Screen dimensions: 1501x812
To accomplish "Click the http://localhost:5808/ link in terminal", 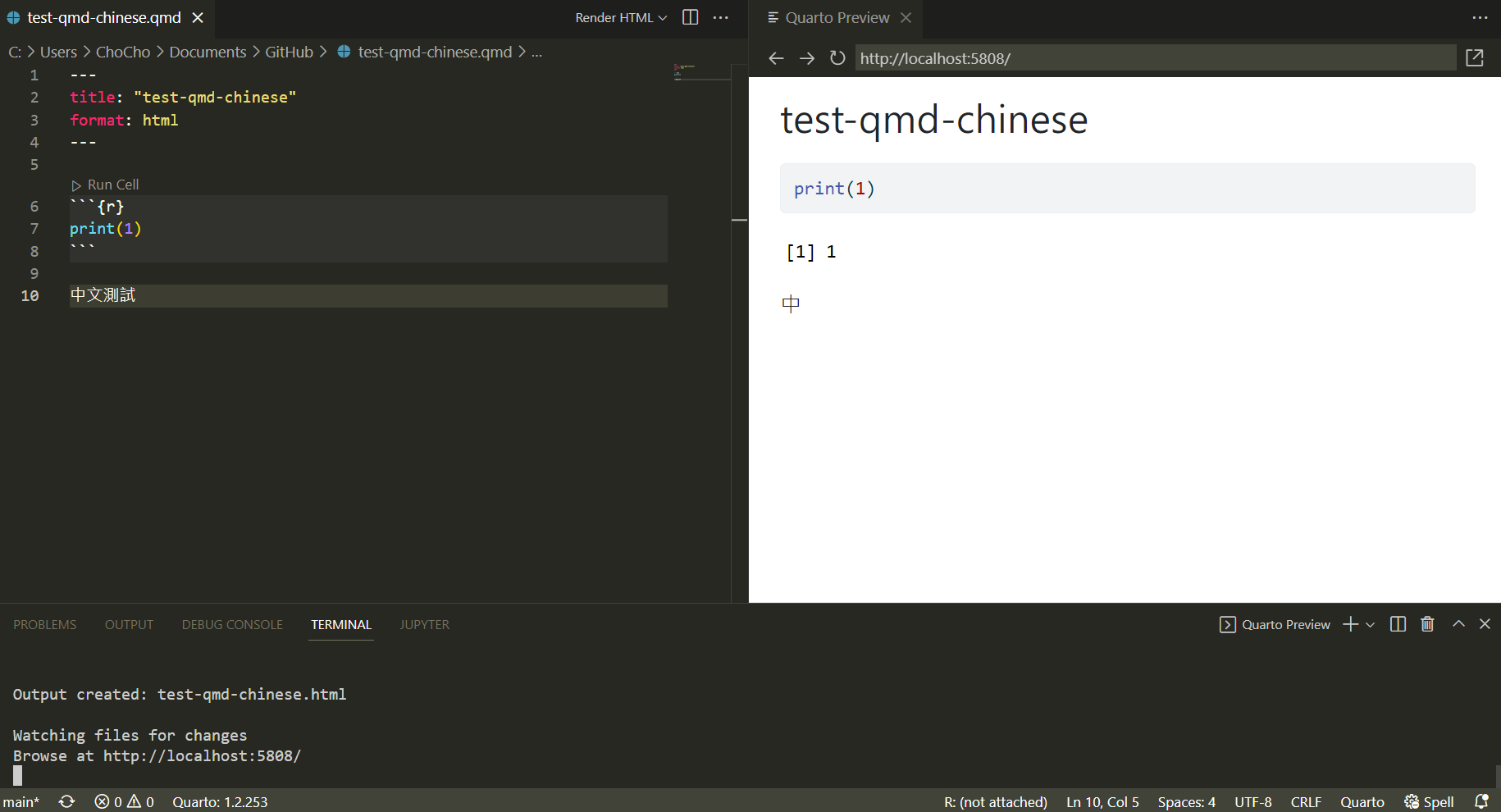I will click(202, 755).
